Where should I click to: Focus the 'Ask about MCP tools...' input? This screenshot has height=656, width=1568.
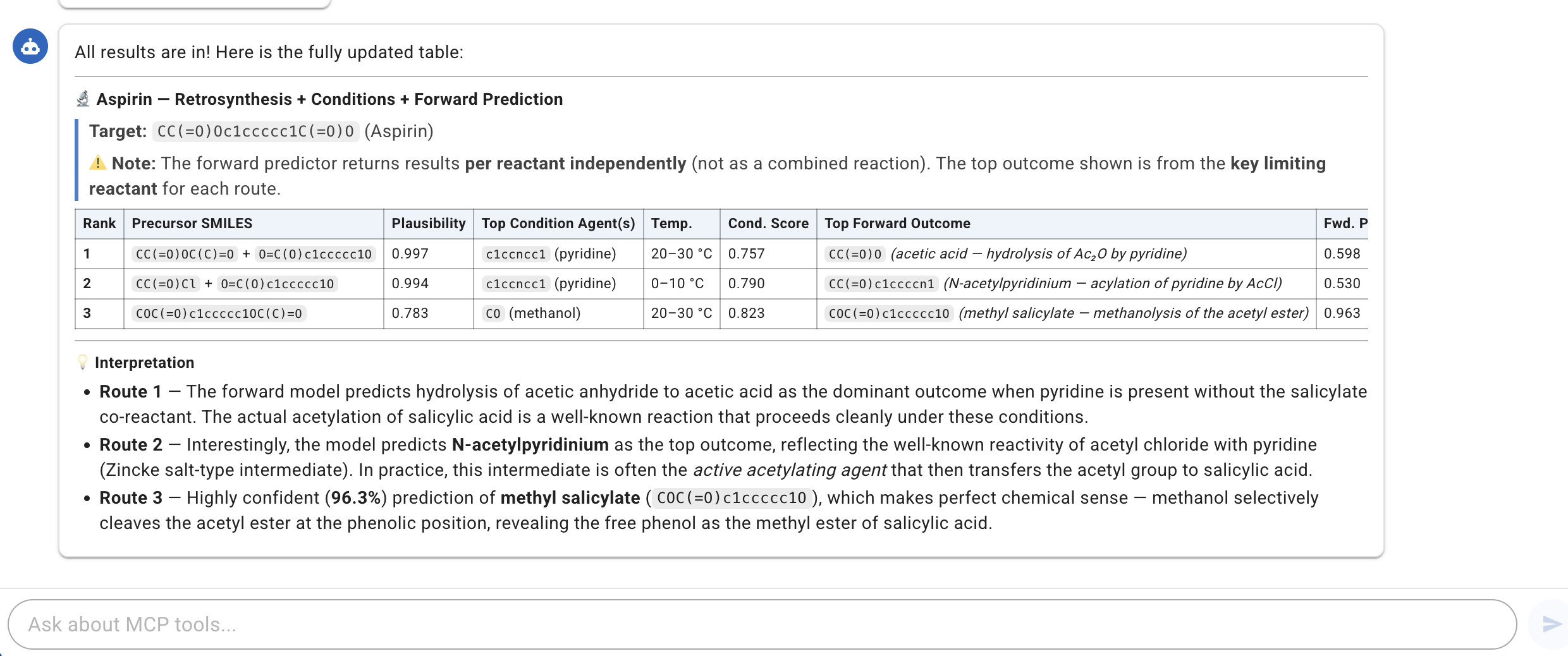click(x=759, y=624)
